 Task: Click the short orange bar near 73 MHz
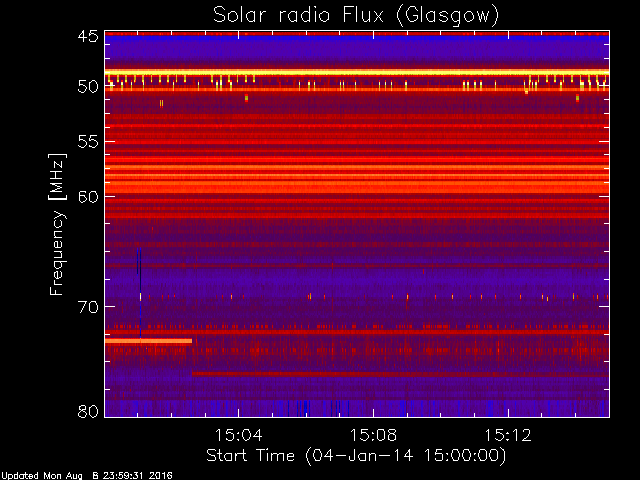(x=149, y=341)
